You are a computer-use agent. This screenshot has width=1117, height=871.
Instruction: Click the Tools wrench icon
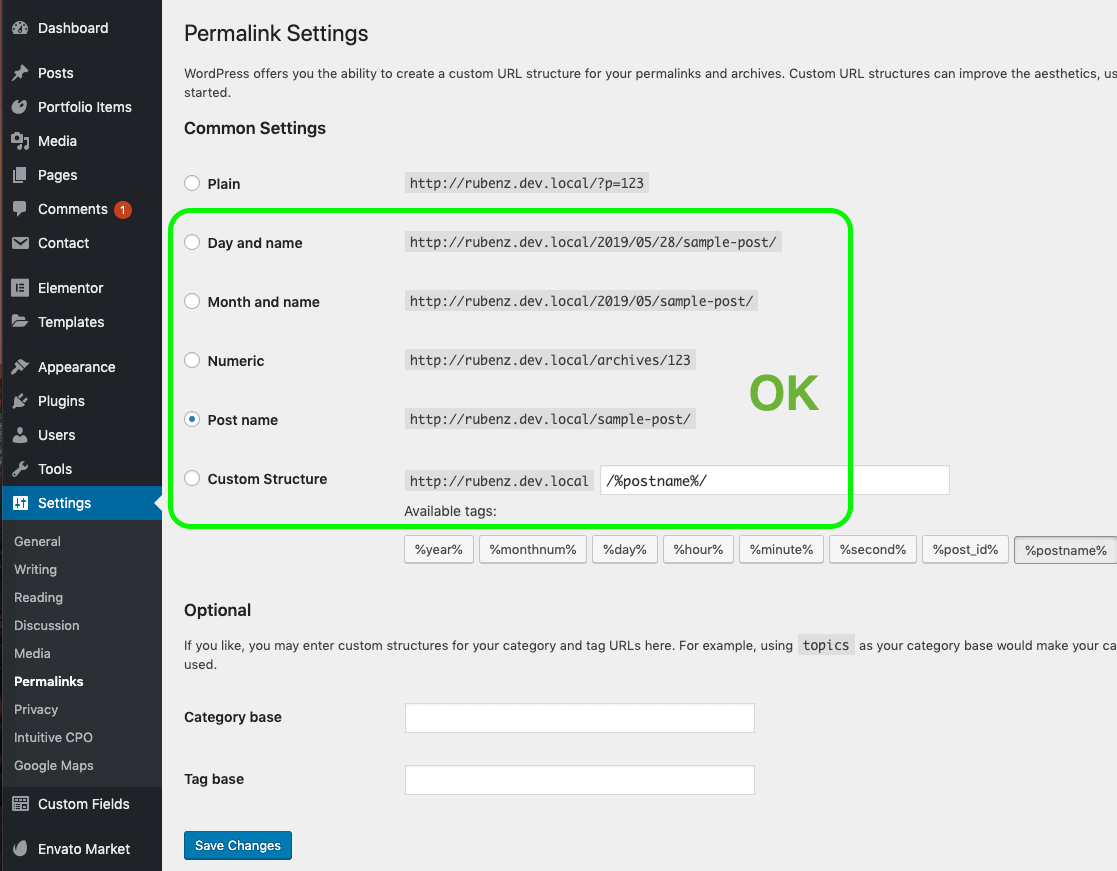(20, 469)
